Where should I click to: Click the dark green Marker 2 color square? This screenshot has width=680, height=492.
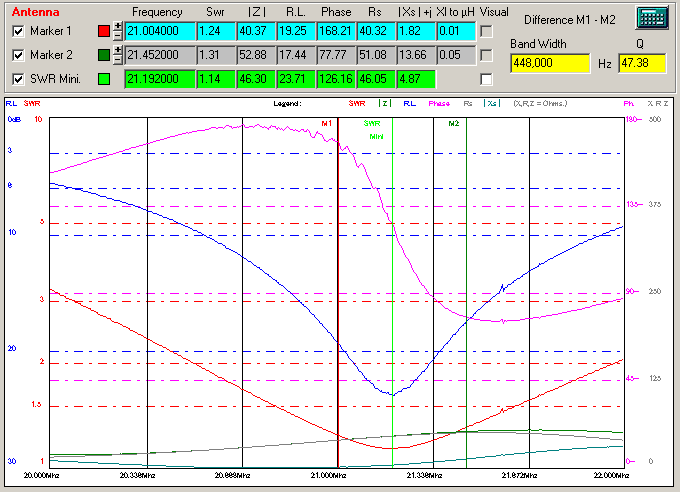click(104, 55)
